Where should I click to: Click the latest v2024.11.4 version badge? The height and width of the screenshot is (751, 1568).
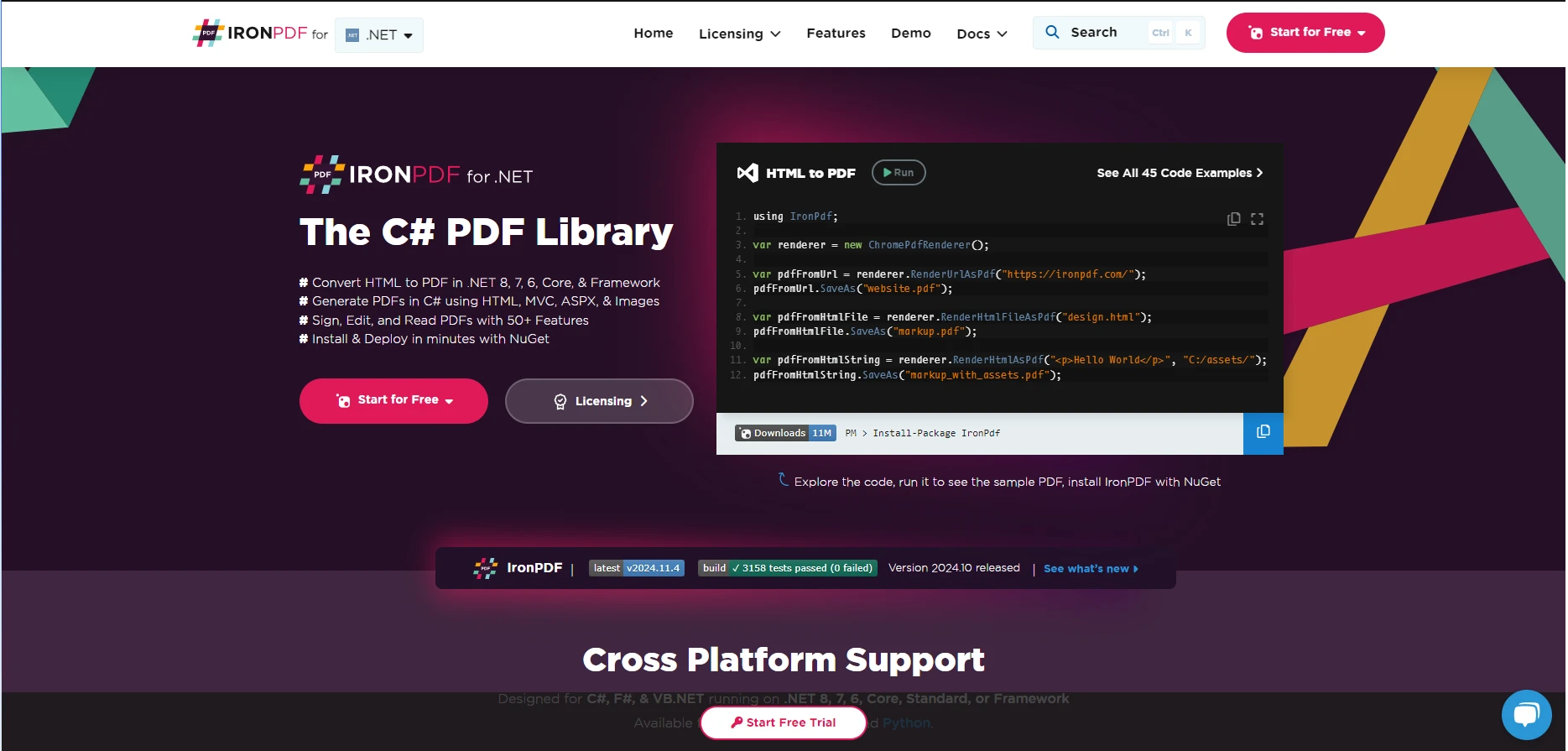[x=637, y=568]
